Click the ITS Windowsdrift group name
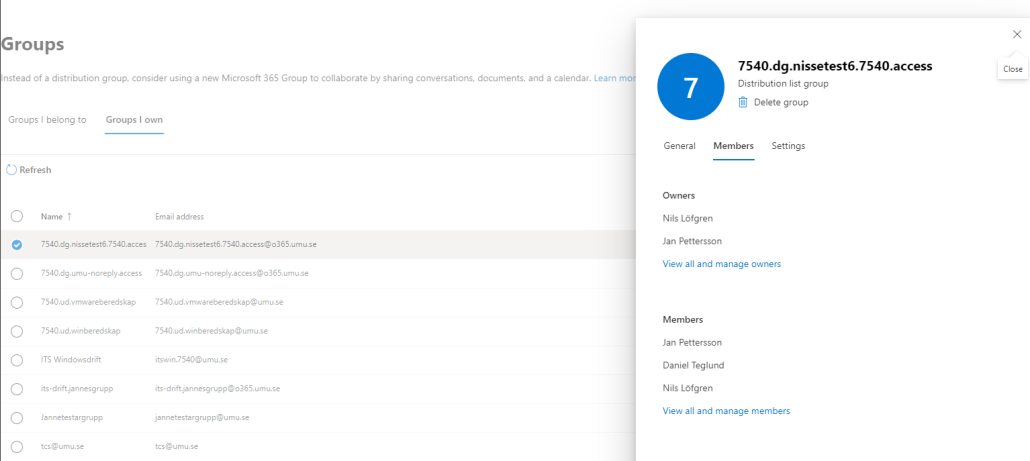This screenshot has width=1030, height=461. coord(71,360)
